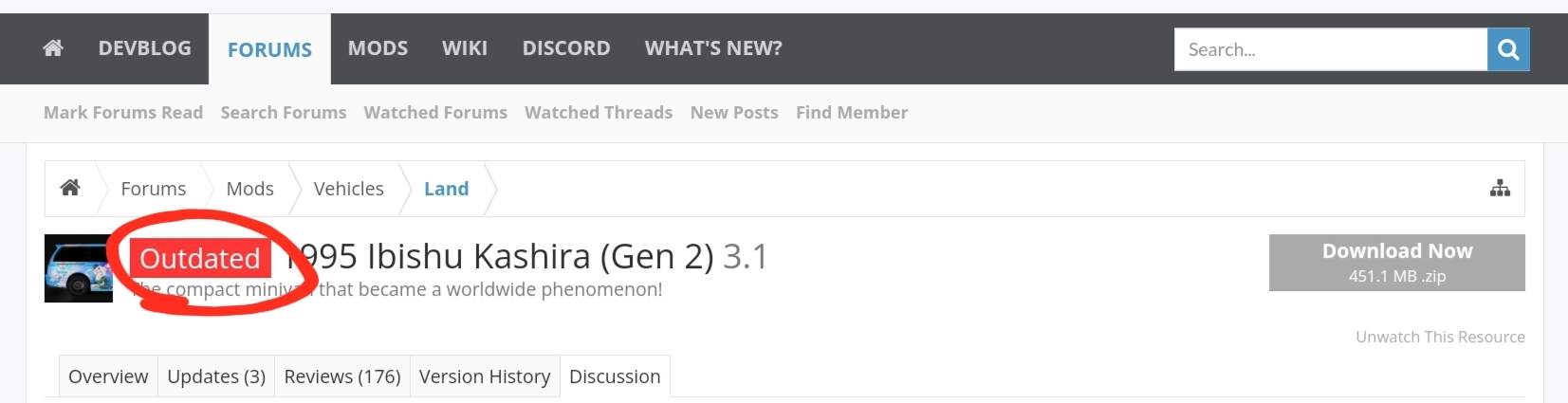The height and width of the screenshot is (403, 1568).
Task: Open the Watched Threads link
Action: 599,113
